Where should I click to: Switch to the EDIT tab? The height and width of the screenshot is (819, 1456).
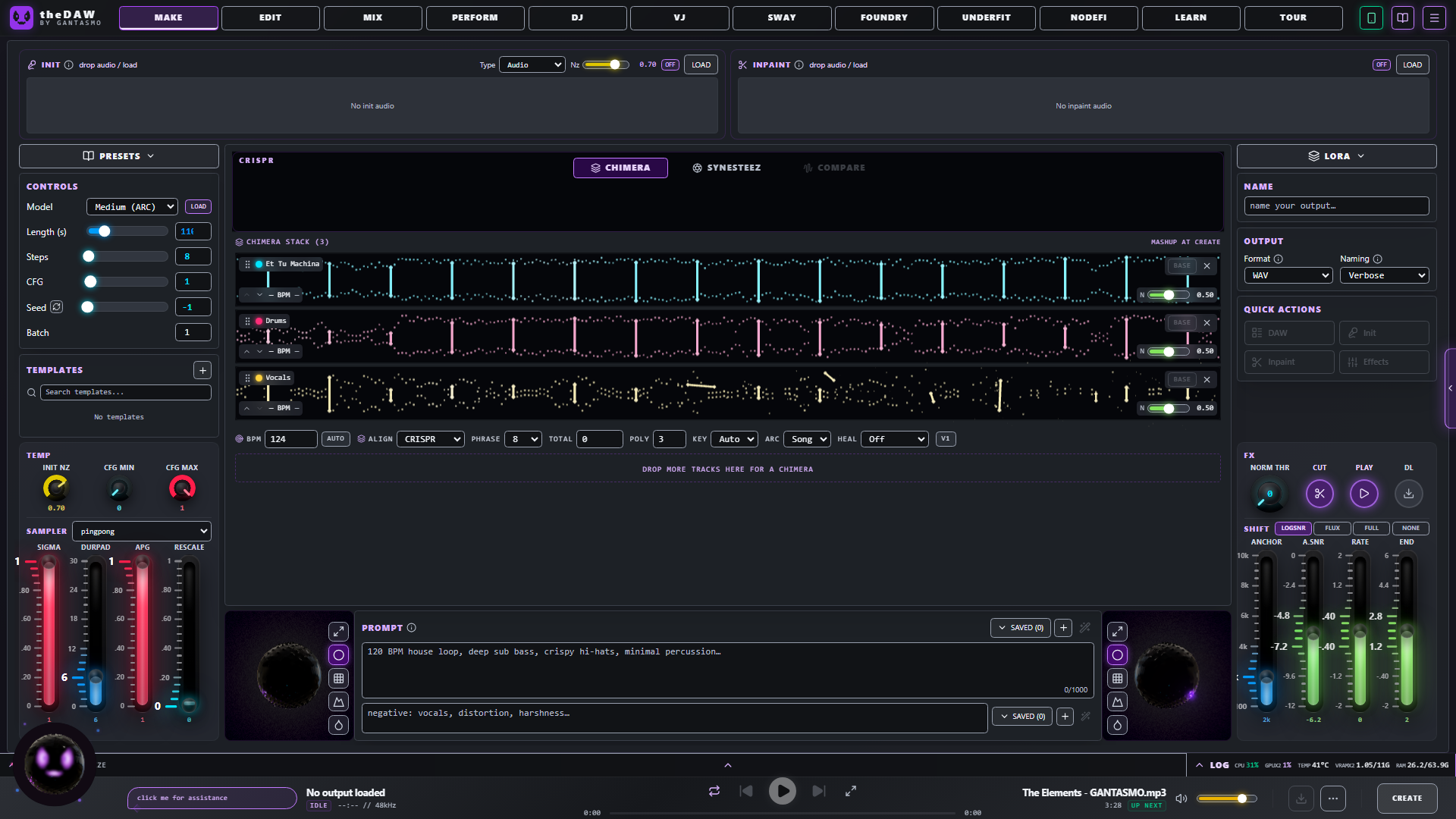[x=270, y=17]
